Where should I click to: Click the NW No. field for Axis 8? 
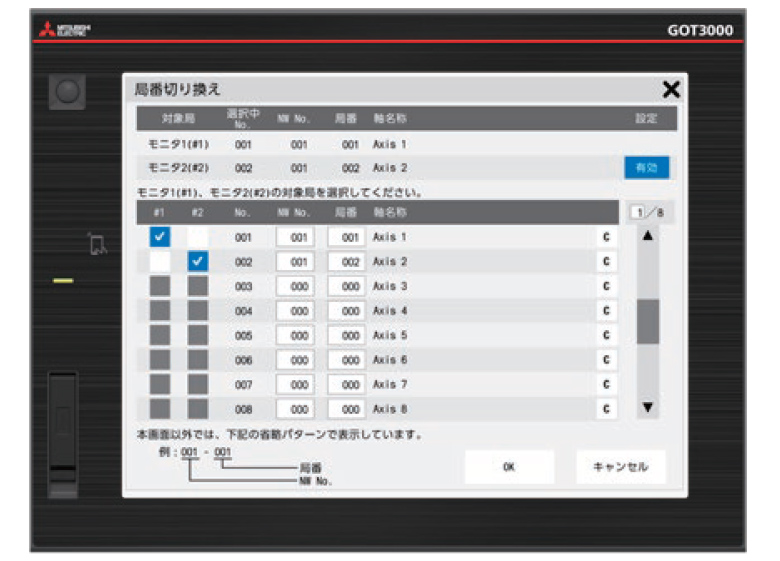point(295,409)
